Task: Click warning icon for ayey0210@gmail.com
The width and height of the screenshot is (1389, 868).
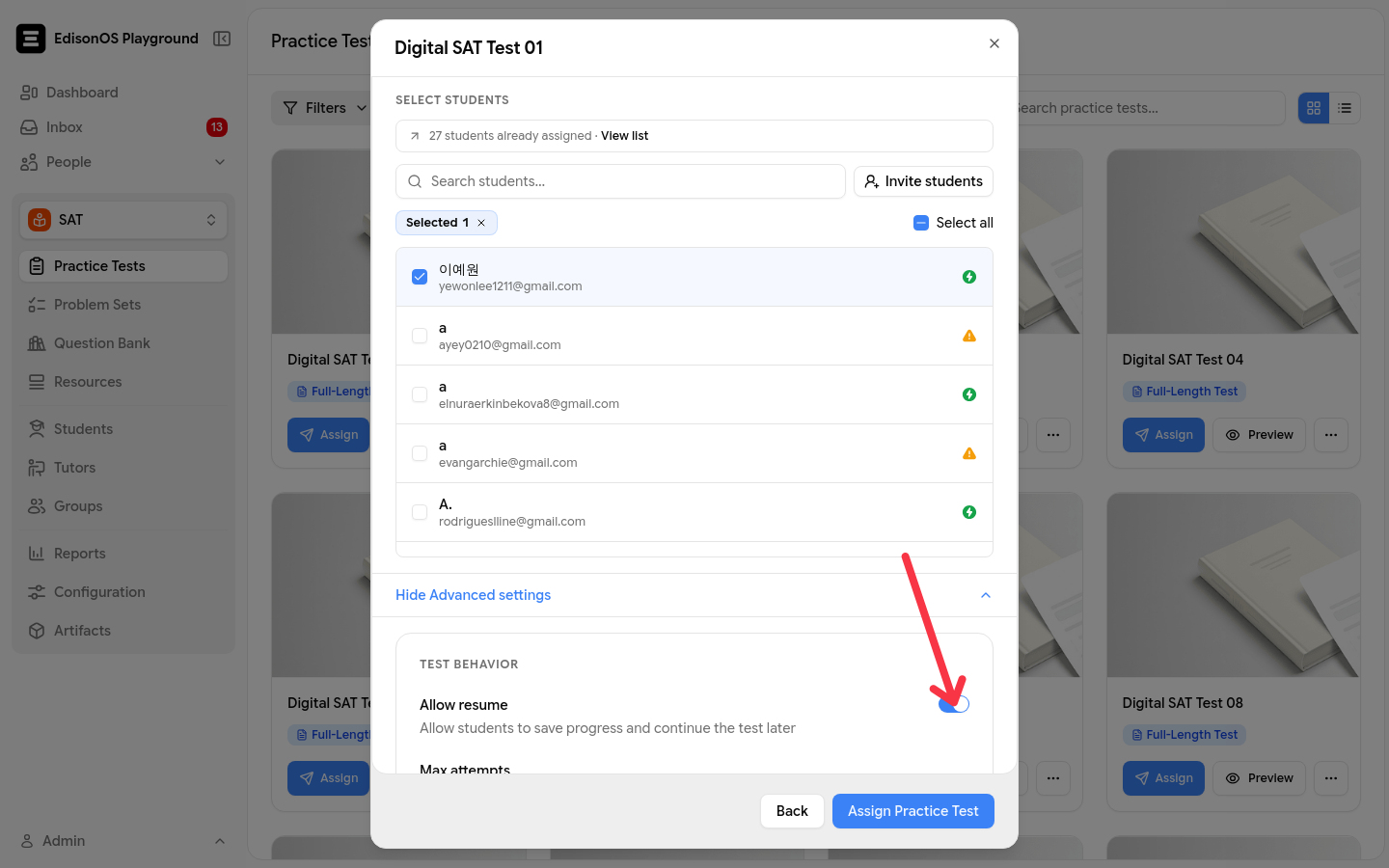Action: 969,336
